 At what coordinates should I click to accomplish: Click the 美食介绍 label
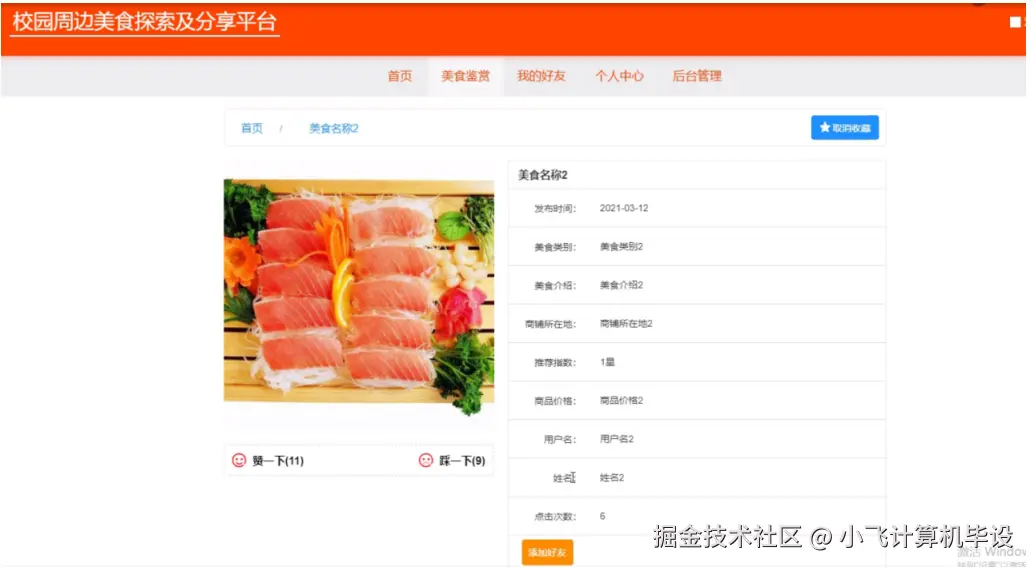555,285
